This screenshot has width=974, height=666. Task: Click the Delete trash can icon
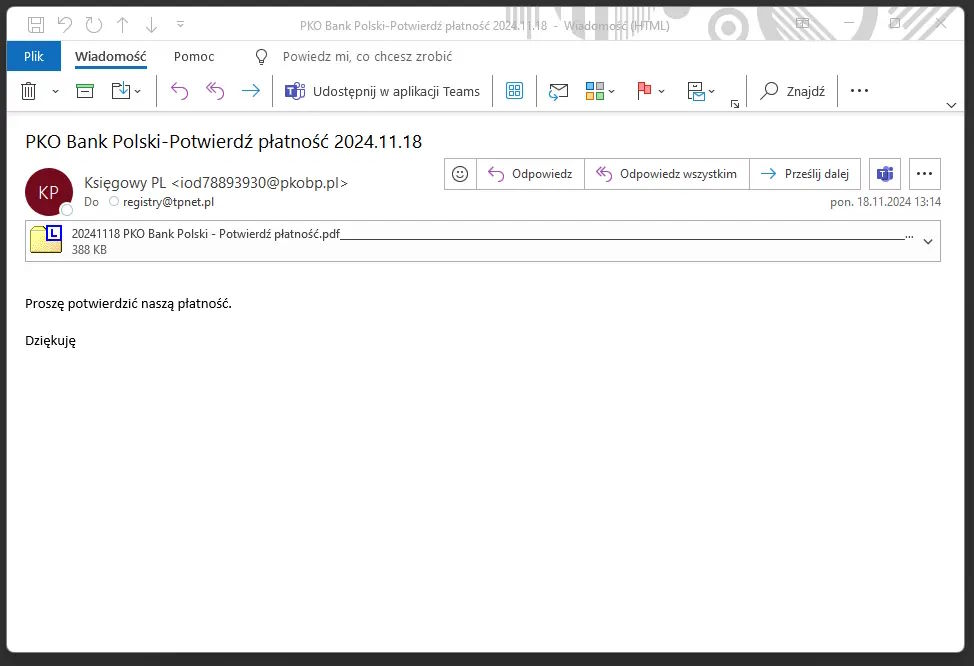(x=29, y=91)
